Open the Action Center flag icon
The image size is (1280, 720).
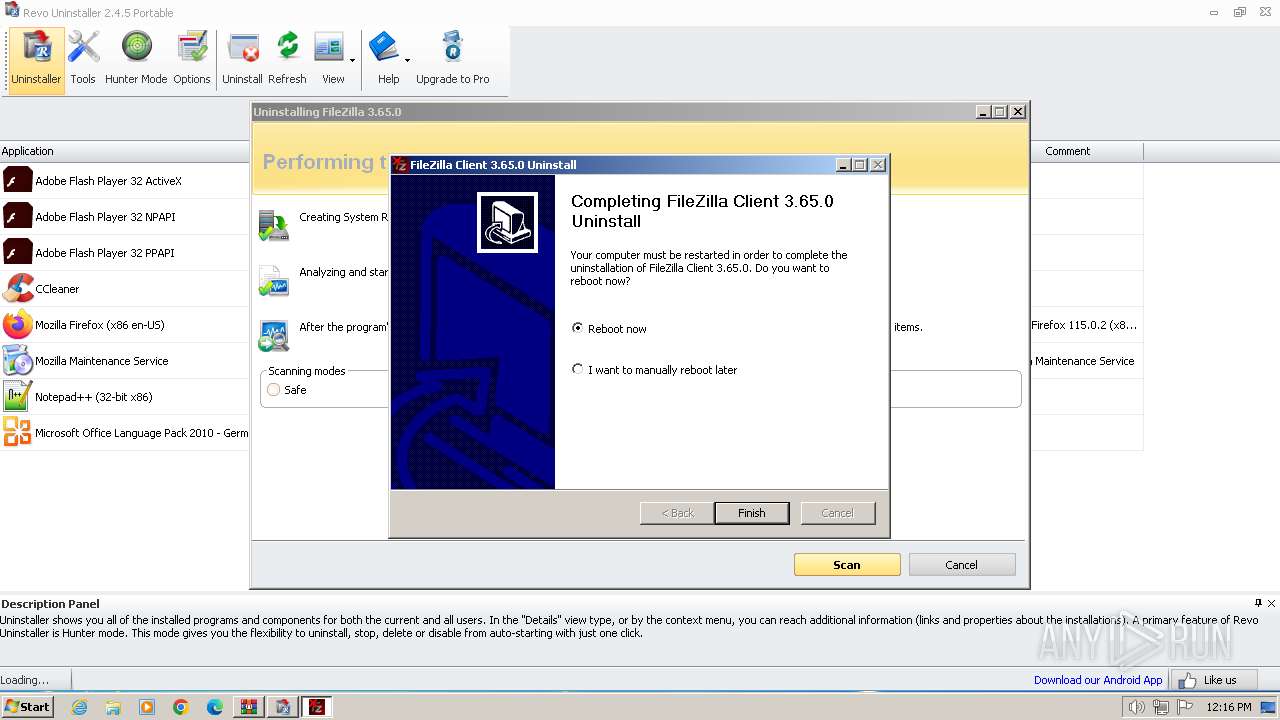click(x=1183, y=707)
